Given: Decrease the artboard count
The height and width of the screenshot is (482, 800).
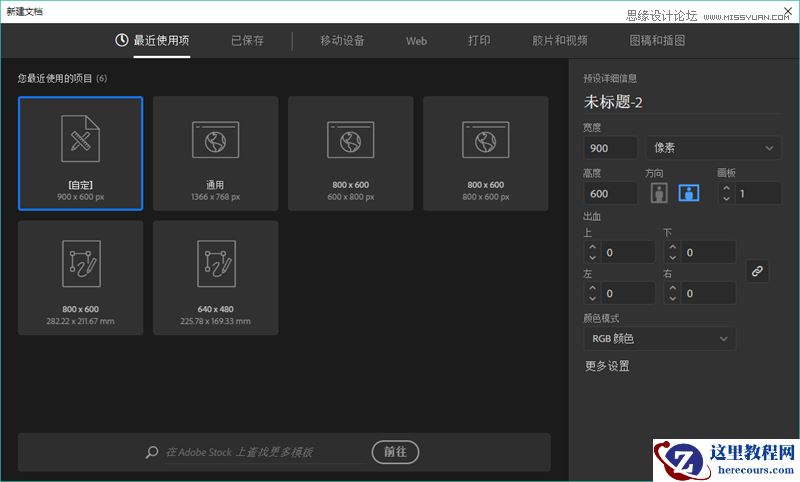Looking at the screenshot, I should (726, 198).
